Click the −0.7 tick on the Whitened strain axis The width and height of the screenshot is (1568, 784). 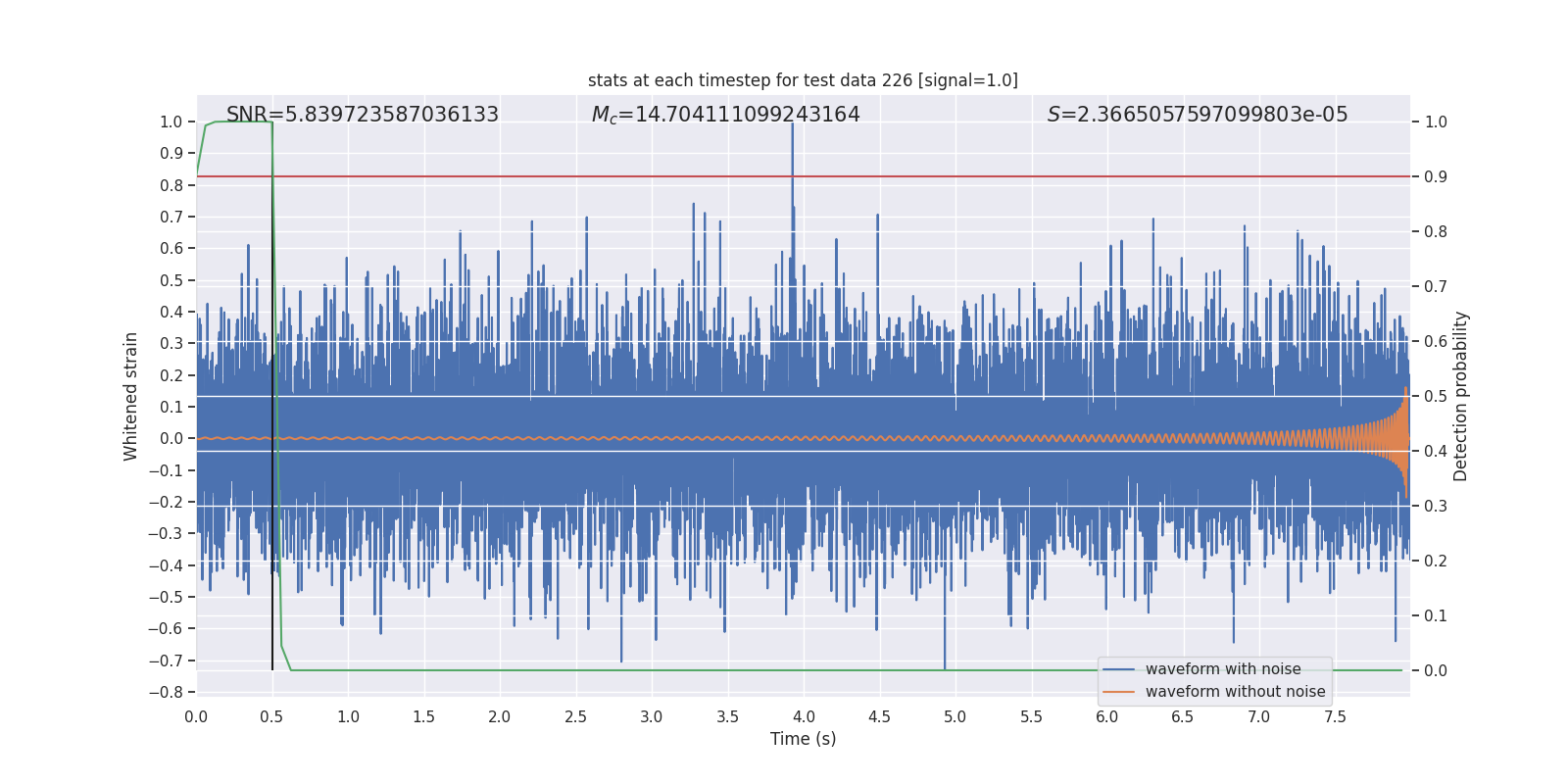[x=166, y=661]
